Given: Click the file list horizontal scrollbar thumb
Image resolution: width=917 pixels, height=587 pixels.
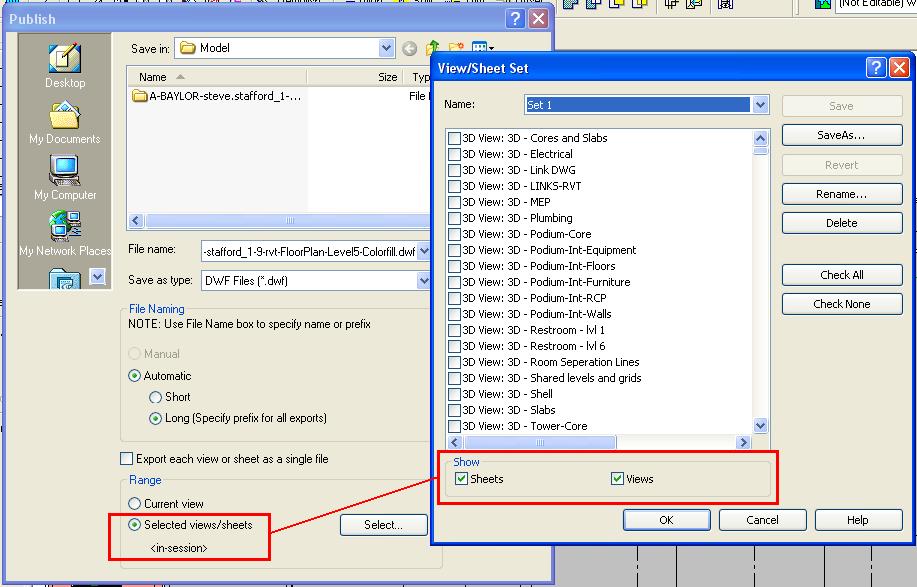Looking at the screenshot, I should [289, 220].
